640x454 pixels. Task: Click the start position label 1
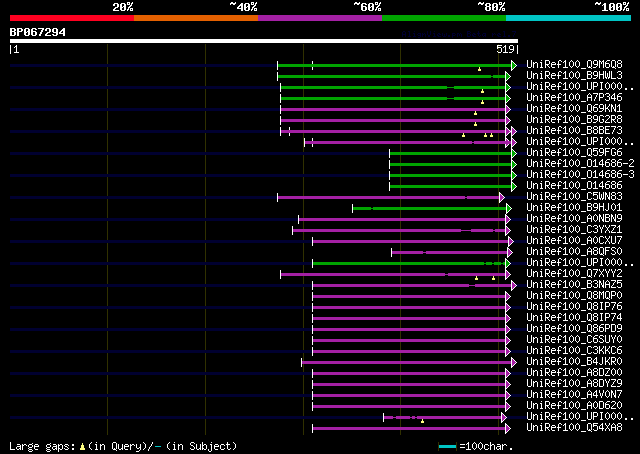(16, 49)
